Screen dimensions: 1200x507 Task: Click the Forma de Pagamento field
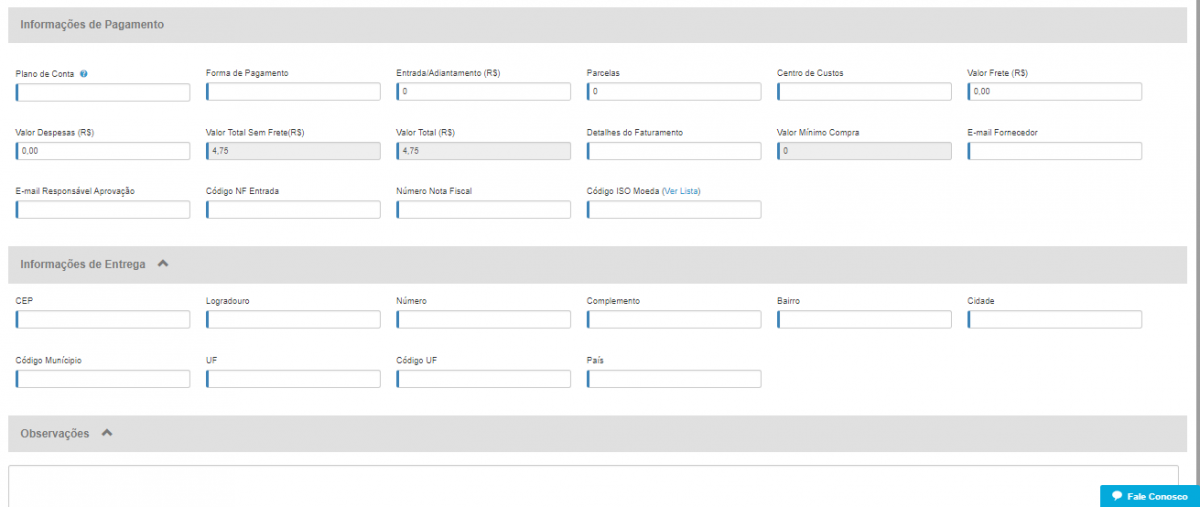293,92
